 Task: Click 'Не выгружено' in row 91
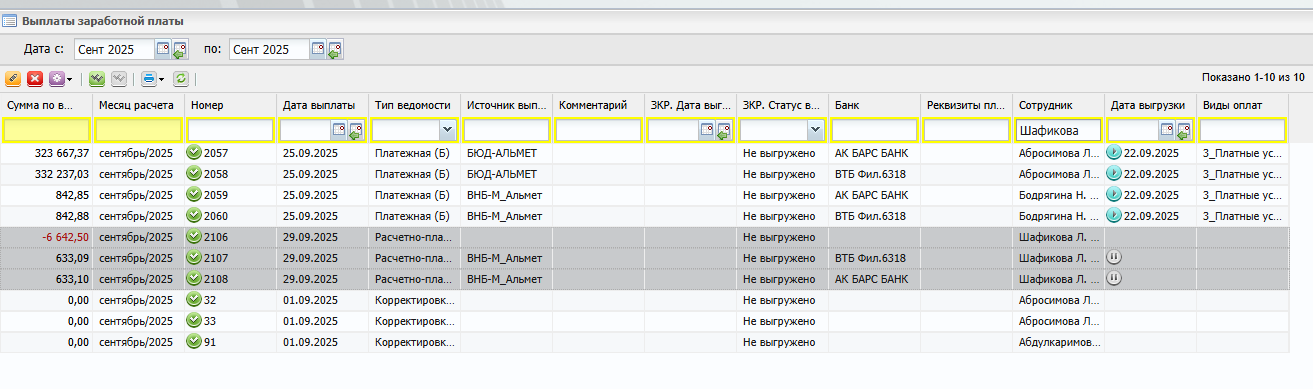click(779, 342)
